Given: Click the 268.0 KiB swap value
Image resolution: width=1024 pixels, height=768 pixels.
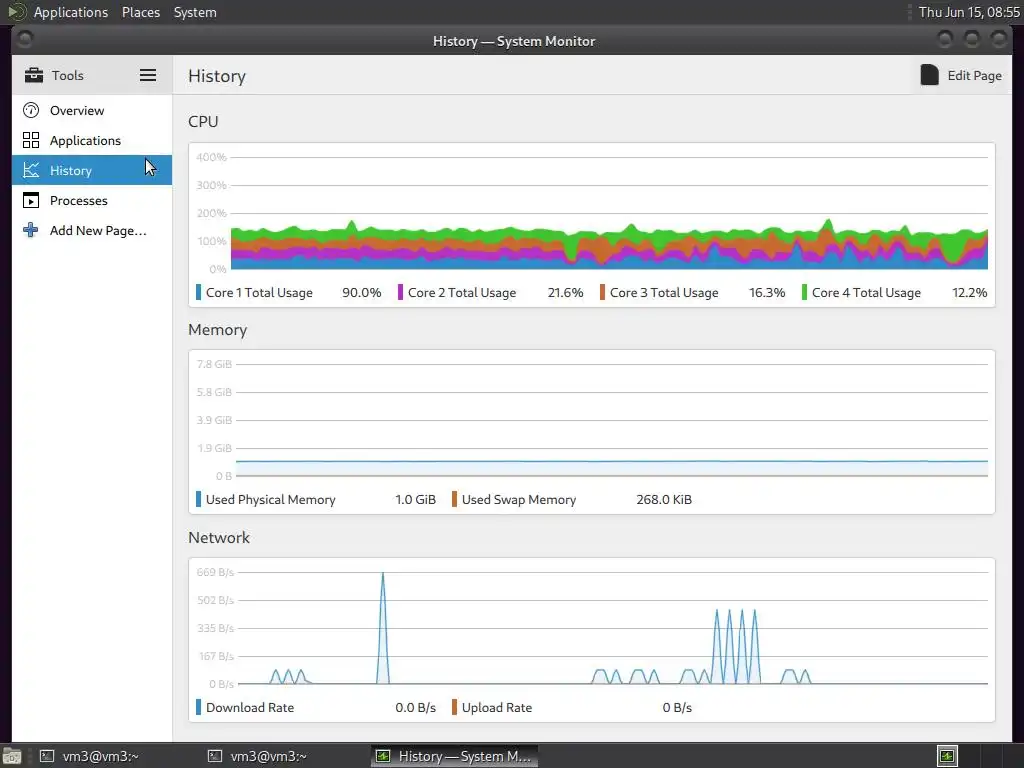Looking at the screenshot, I should (x=664, y=500).
